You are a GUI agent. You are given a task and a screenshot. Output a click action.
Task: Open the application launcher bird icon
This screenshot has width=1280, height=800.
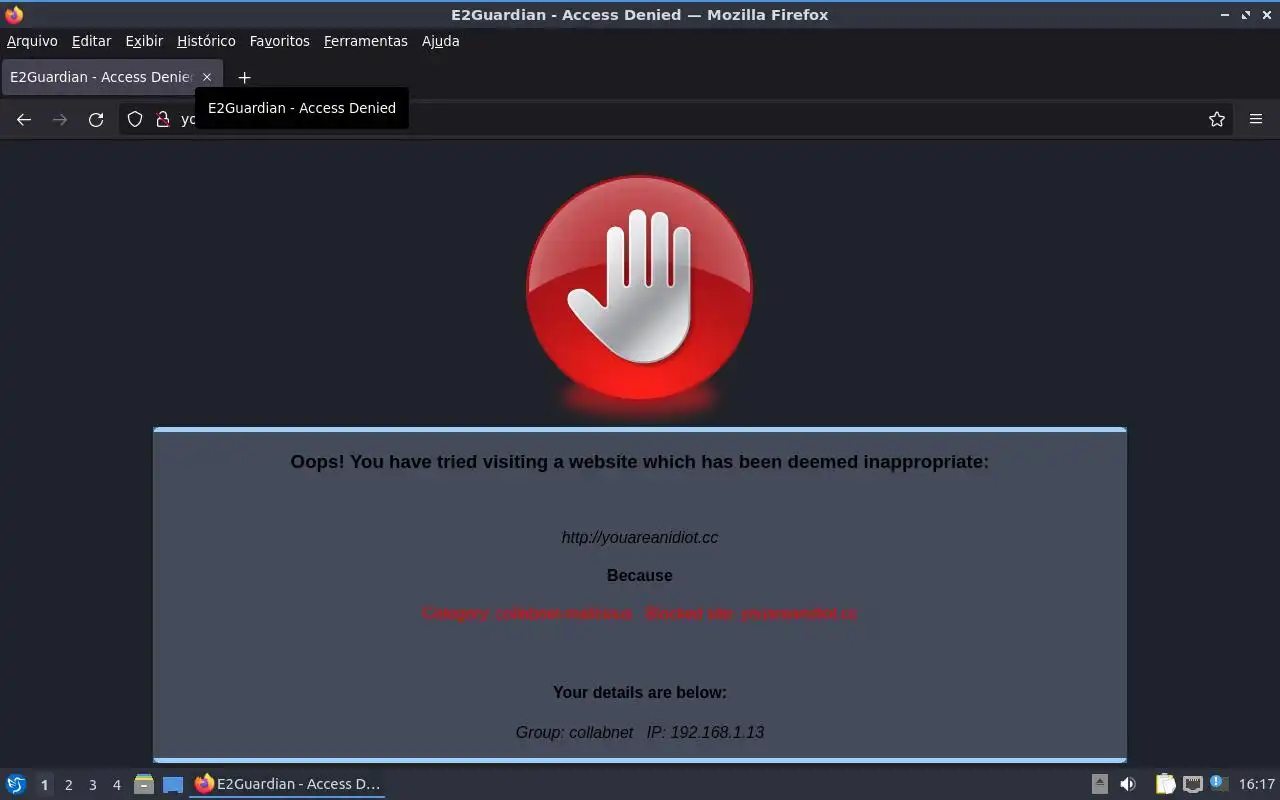pyautogui.click(x=16, y=784)
